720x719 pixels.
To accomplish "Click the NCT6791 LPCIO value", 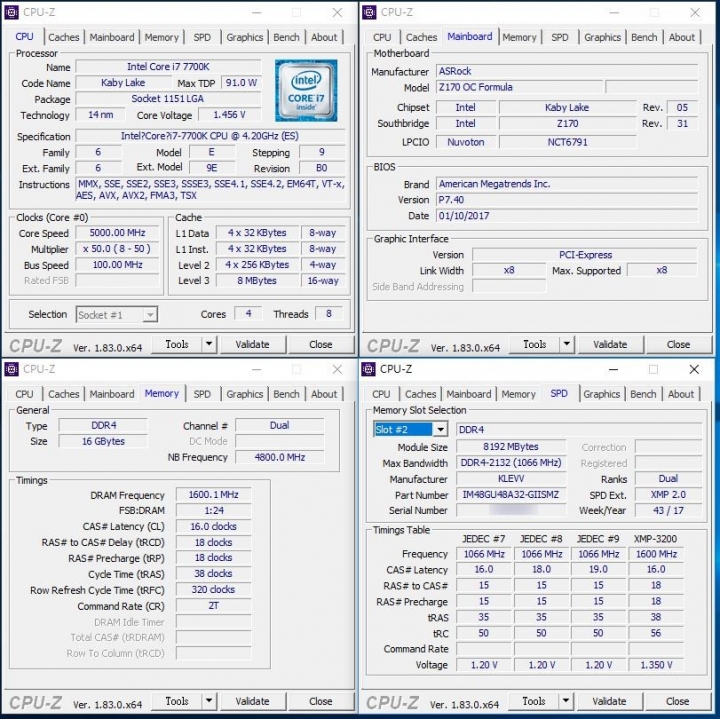I will (568, 142).
